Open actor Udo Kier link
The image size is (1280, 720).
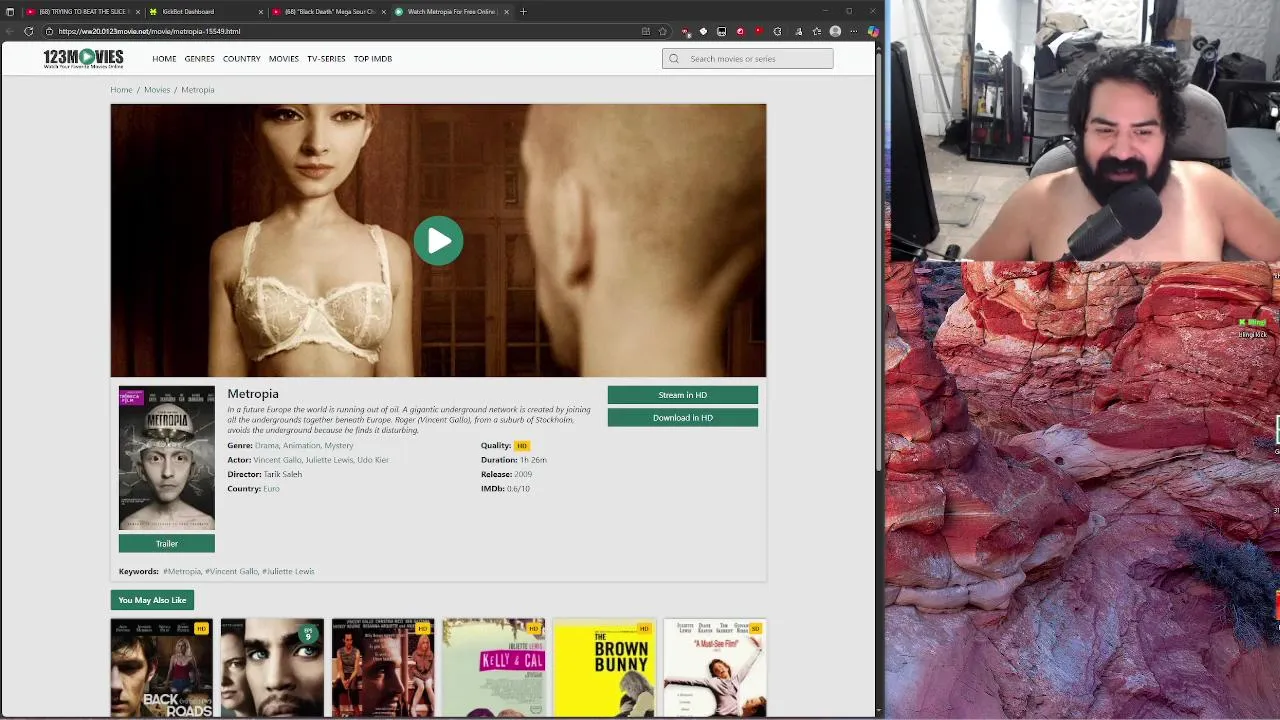[373, 460]
